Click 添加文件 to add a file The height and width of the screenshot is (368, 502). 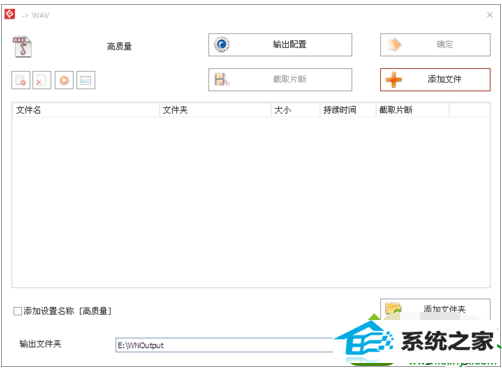[435, 80]
